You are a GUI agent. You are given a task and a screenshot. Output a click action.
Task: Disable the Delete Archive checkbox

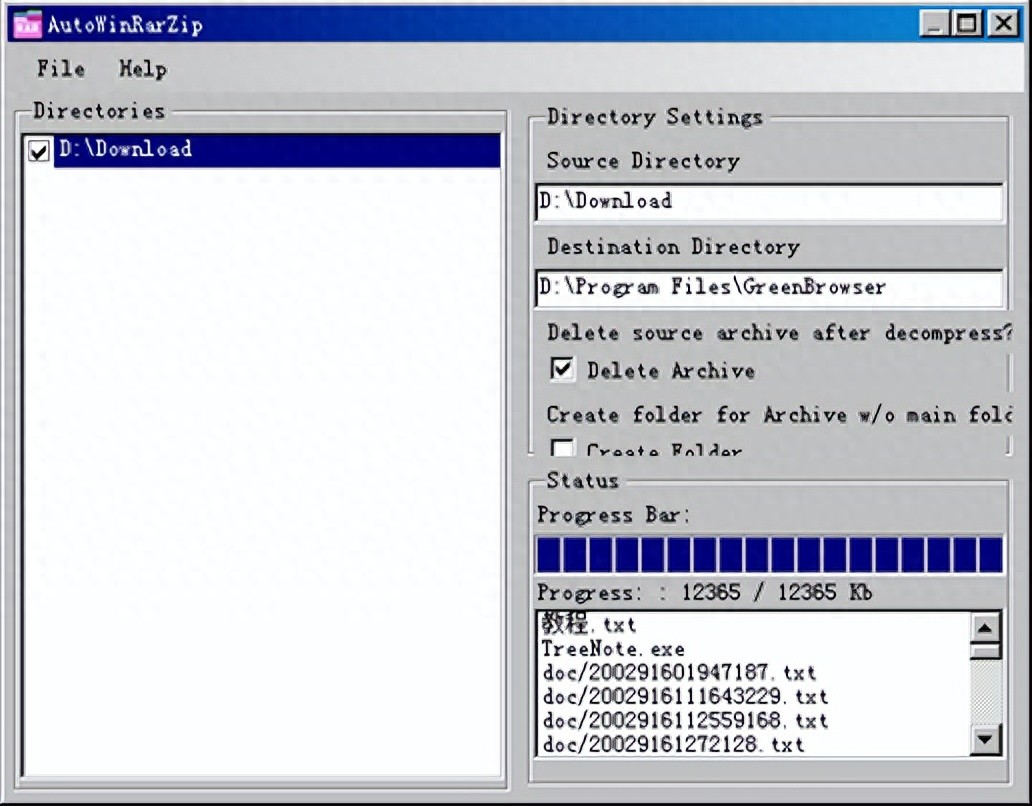click(564, 370)
